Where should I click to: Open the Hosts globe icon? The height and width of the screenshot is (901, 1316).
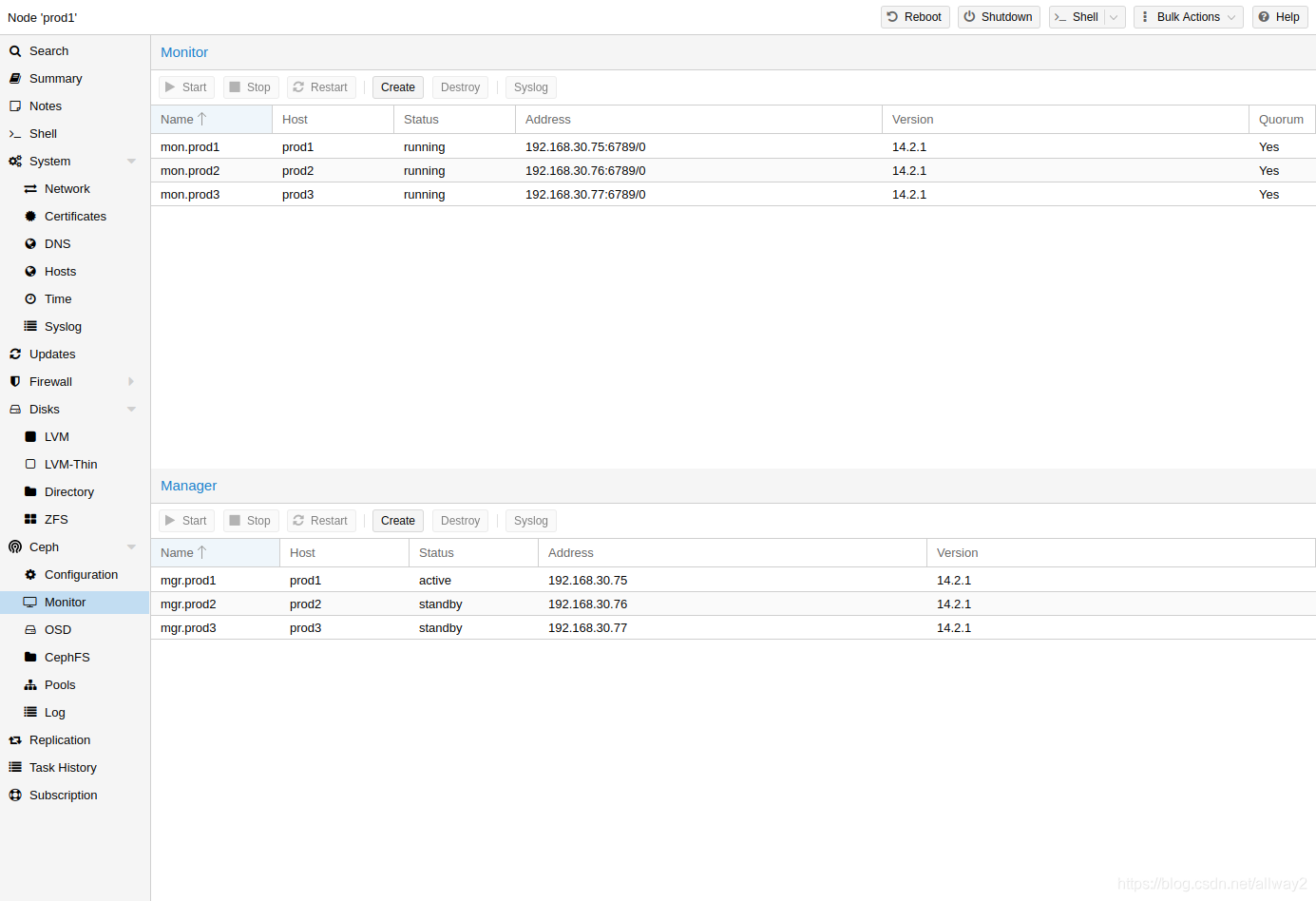click(x=30, y=272)
